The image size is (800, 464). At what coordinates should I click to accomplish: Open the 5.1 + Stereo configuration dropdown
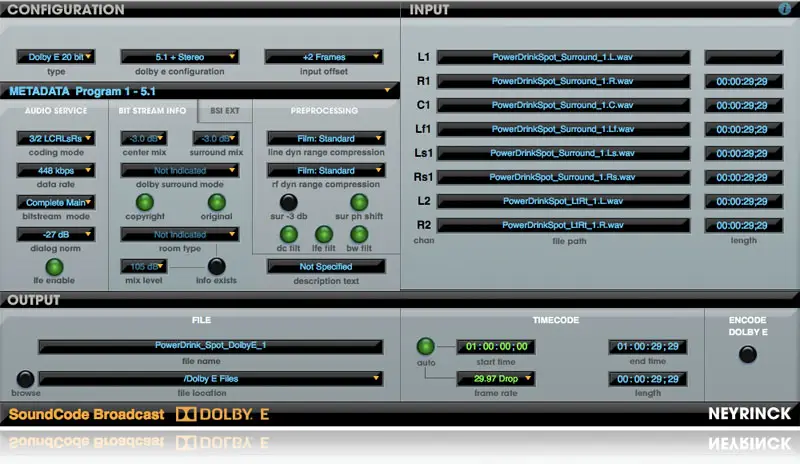pyautogui.click(x=180, y=57)
